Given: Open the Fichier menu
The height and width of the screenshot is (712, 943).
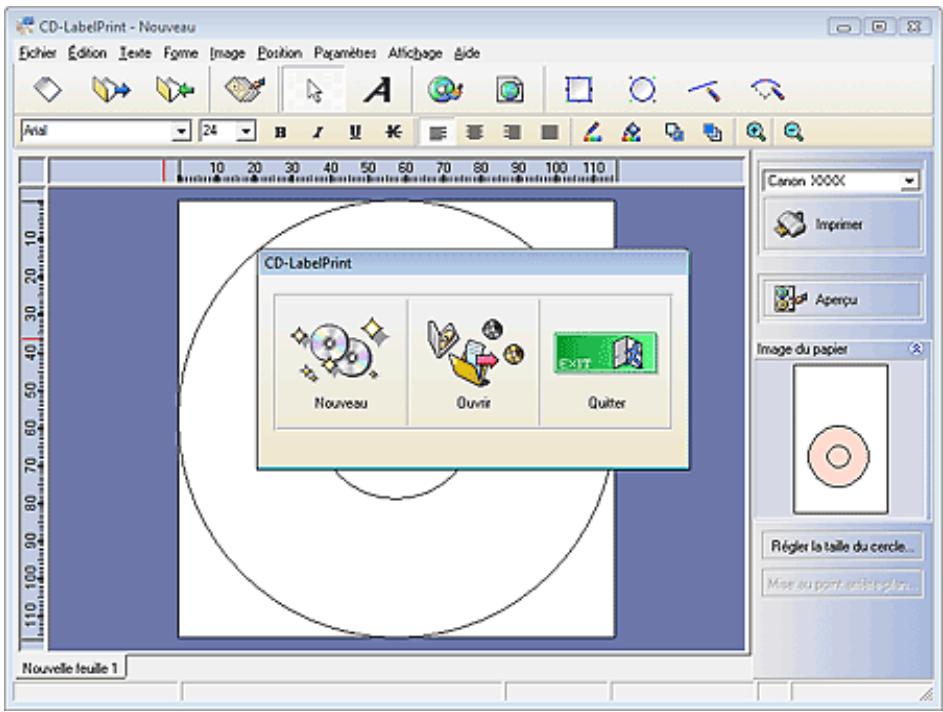Looking at the screenshot, I should (x=37, y=53).
